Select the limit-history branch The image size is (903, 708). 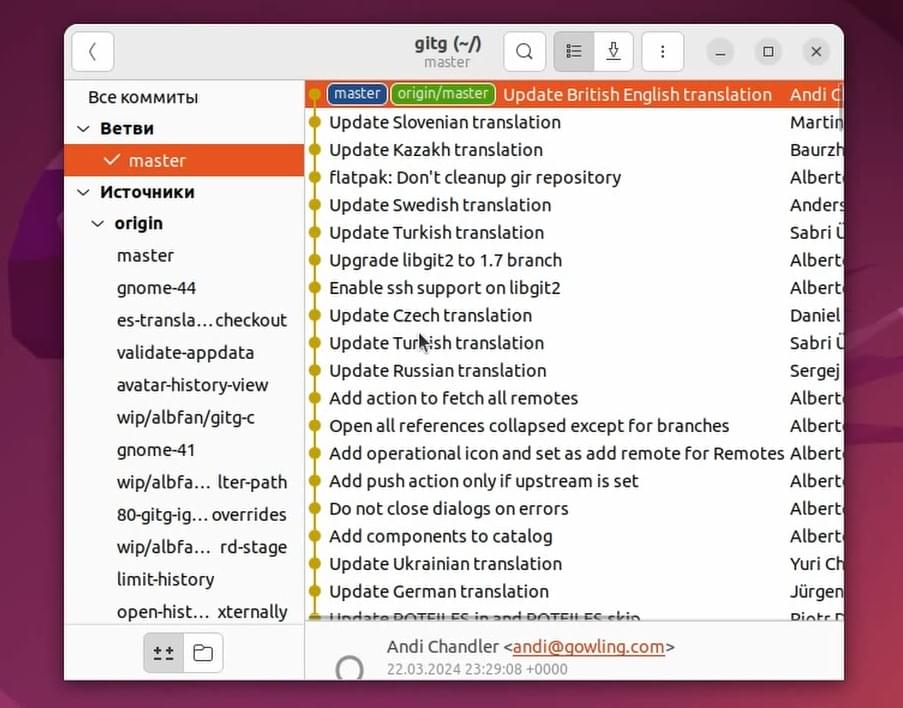[184, 579]
